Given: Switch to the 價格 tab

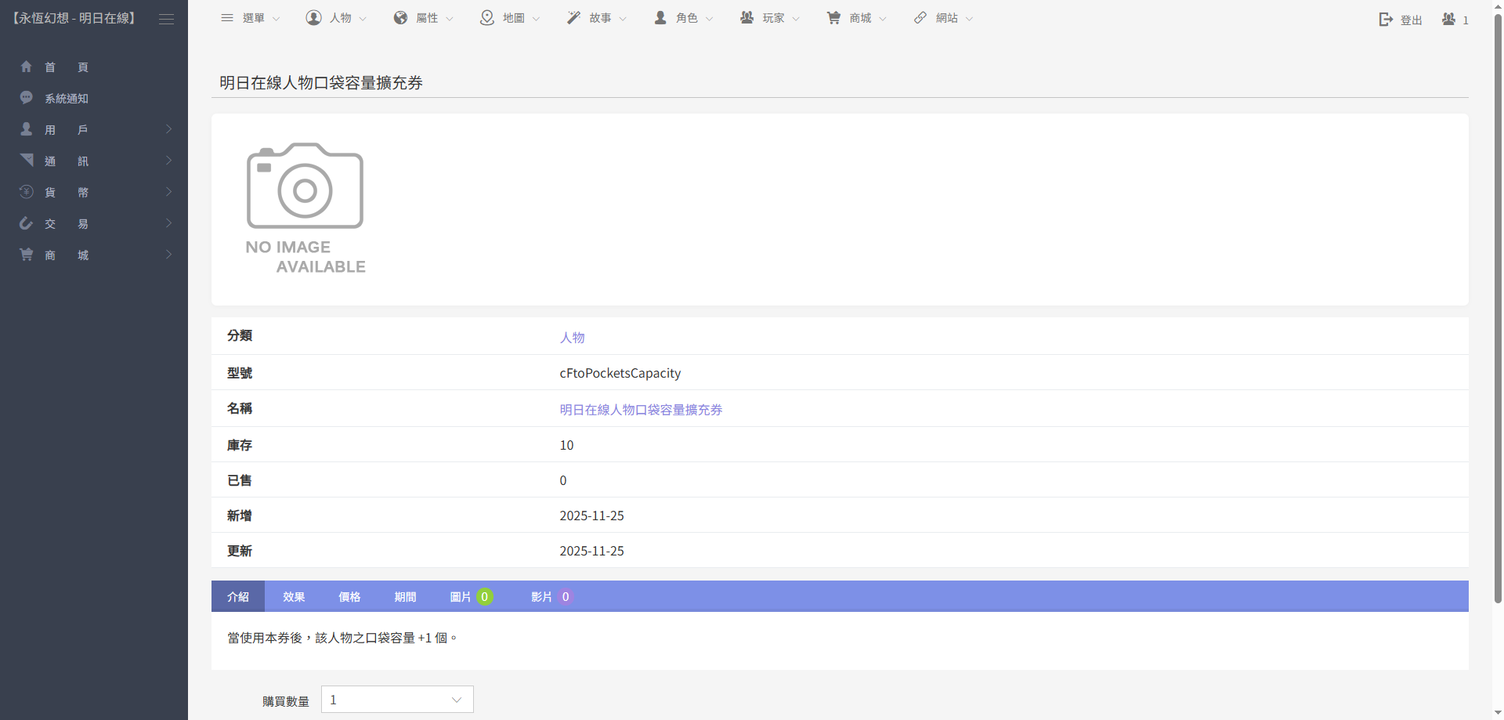Looking at the screenshot, I should coord(349,597).
